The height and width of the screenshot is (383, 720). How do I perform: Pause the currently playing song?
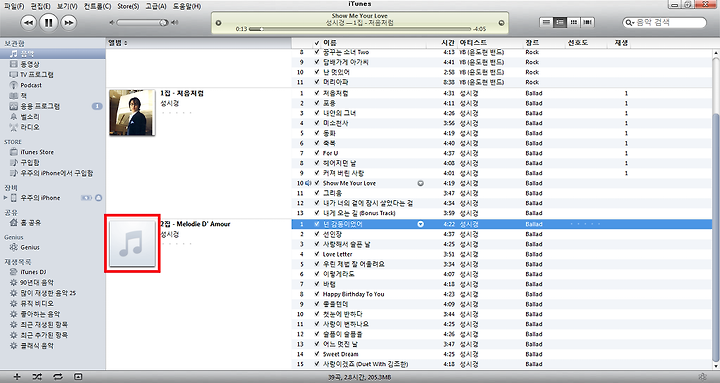point(49,22)
